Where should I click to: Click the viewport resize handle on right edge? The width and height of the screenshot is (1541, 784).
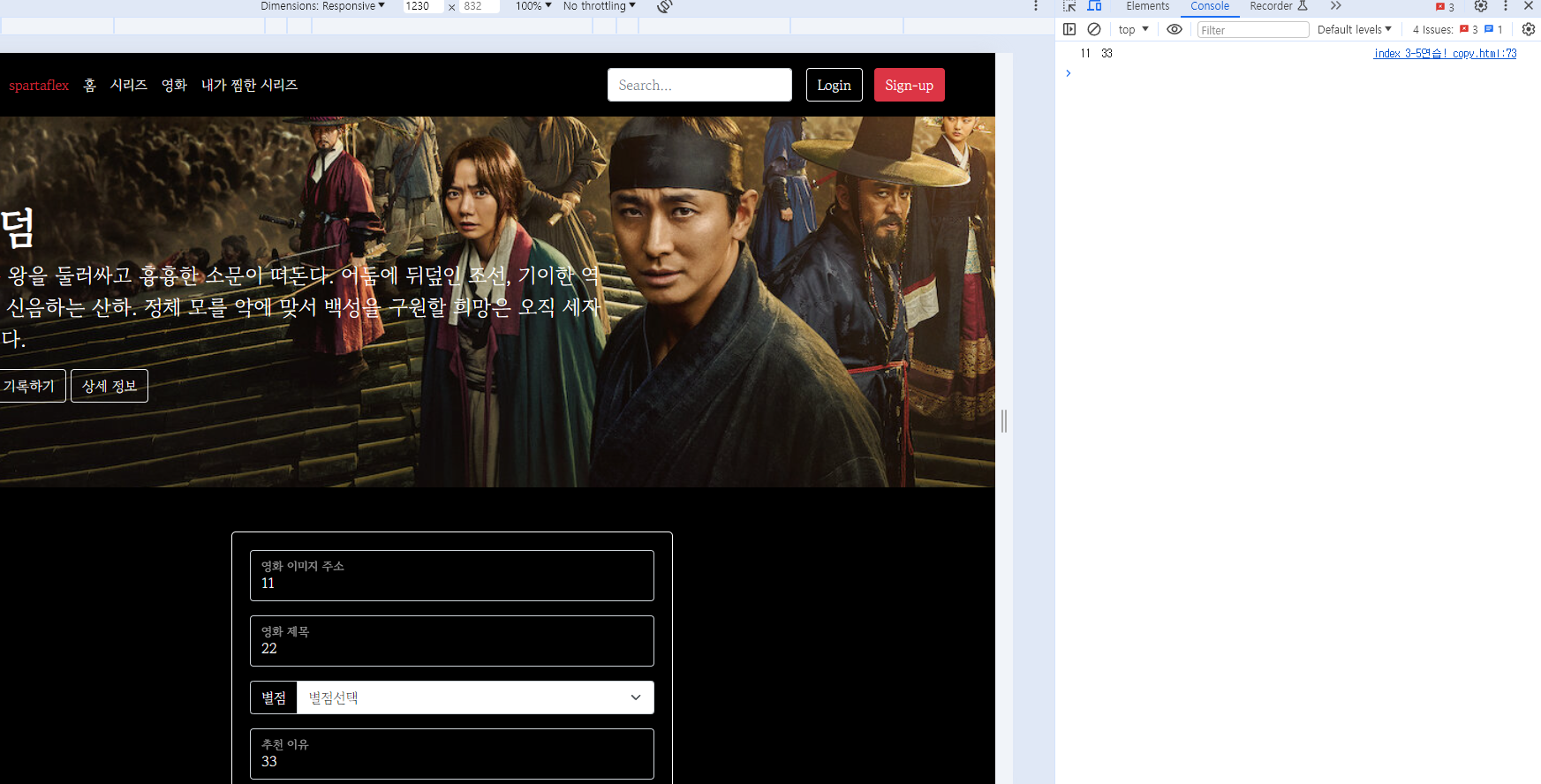(1004, 420)
